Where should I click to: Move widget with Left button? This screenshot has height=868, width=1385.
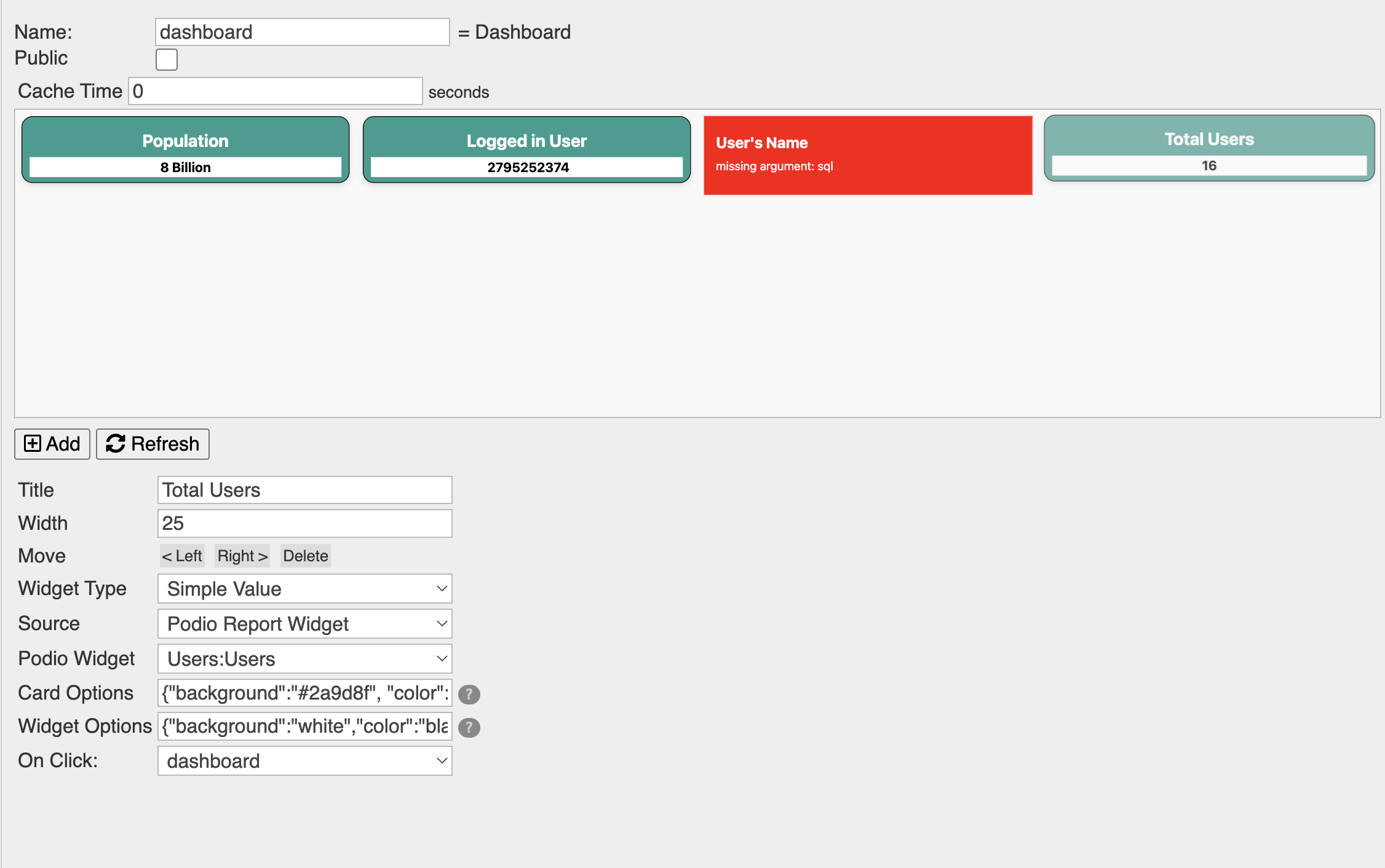[x=181, y=556]
